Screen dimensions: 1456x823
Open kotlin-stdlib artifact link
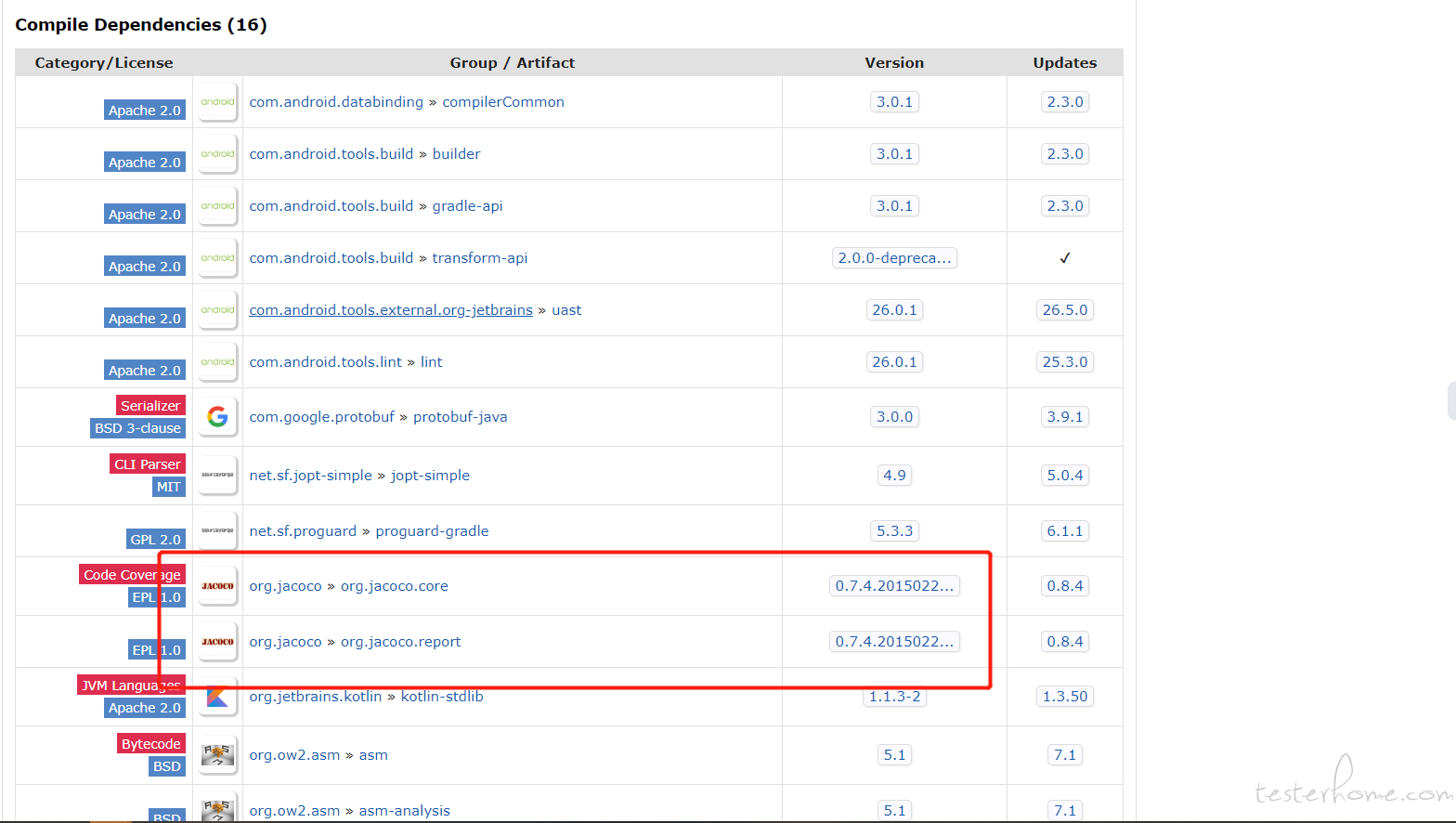[x=442, y=697]
